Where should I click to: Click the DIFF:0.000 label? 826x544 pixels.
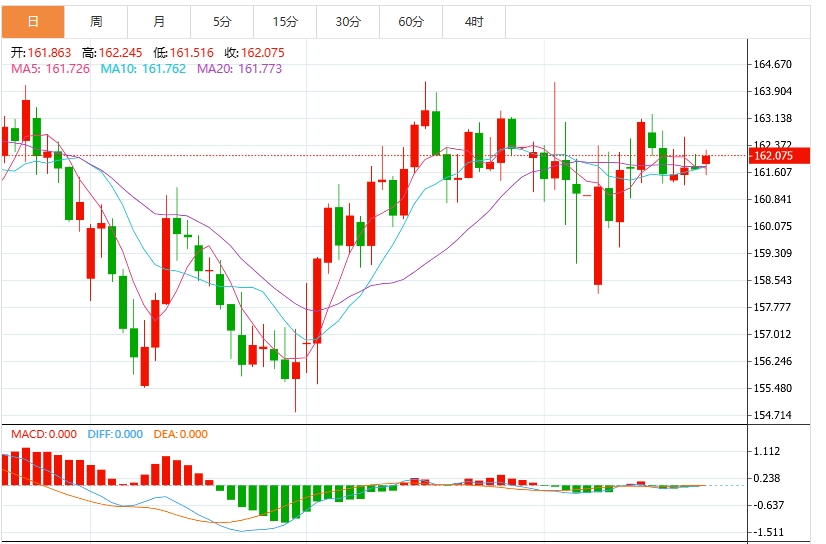click(115, 434)
